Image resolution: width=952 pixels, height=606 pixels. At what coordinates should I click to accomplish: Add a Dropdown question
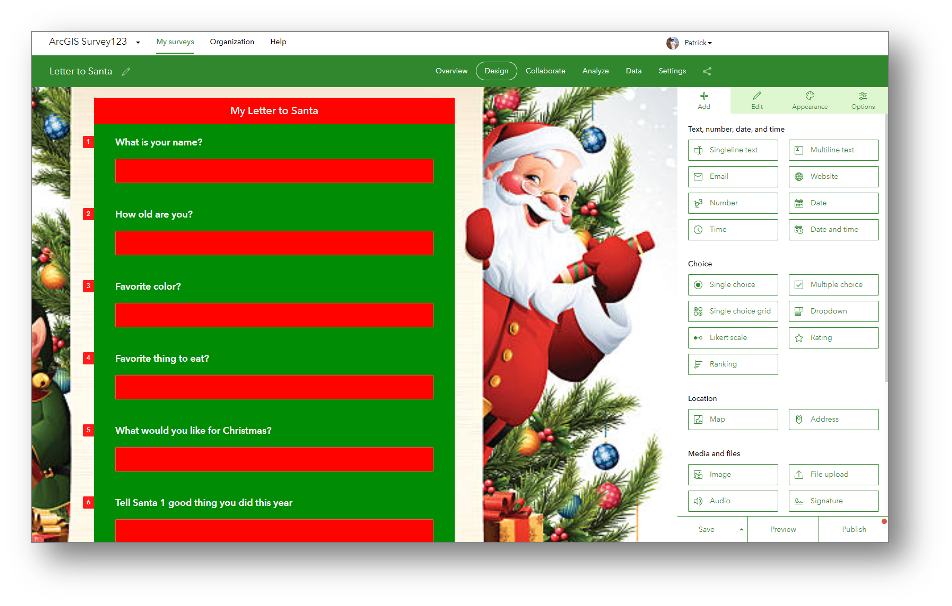click(834, 312)
